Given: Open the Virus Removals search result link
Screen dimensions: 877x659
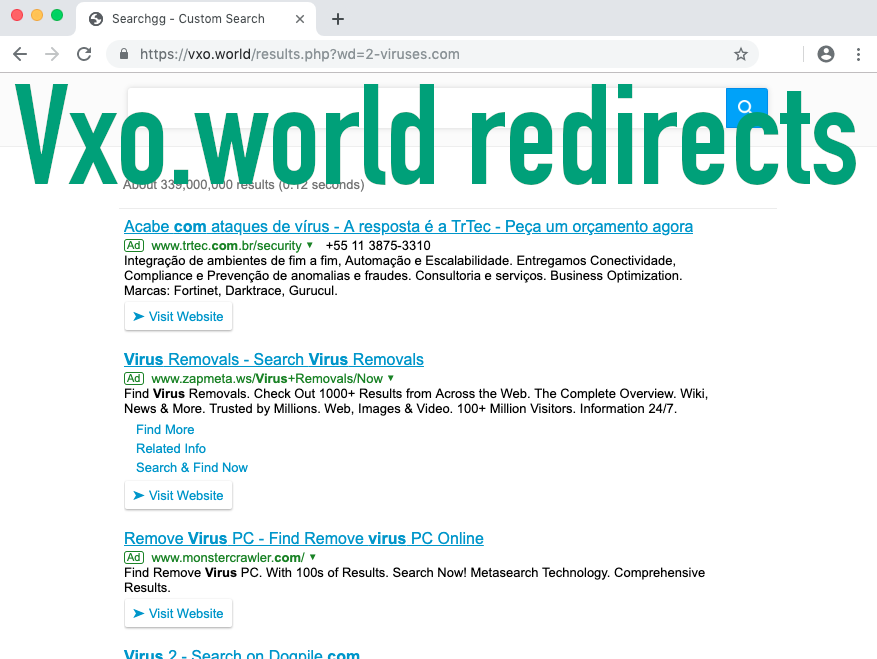Looking at the screenshot, I should click(x=273, y=359).
